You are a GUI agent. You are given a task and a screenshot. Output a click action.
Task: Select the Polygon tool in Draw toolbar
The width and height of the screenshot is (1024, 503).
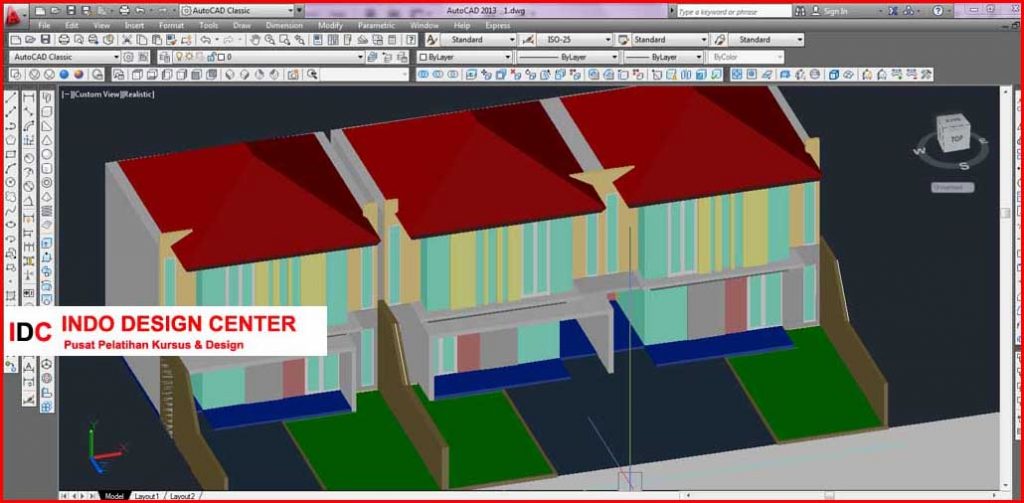pyautogui.click(x=11, y=140)
